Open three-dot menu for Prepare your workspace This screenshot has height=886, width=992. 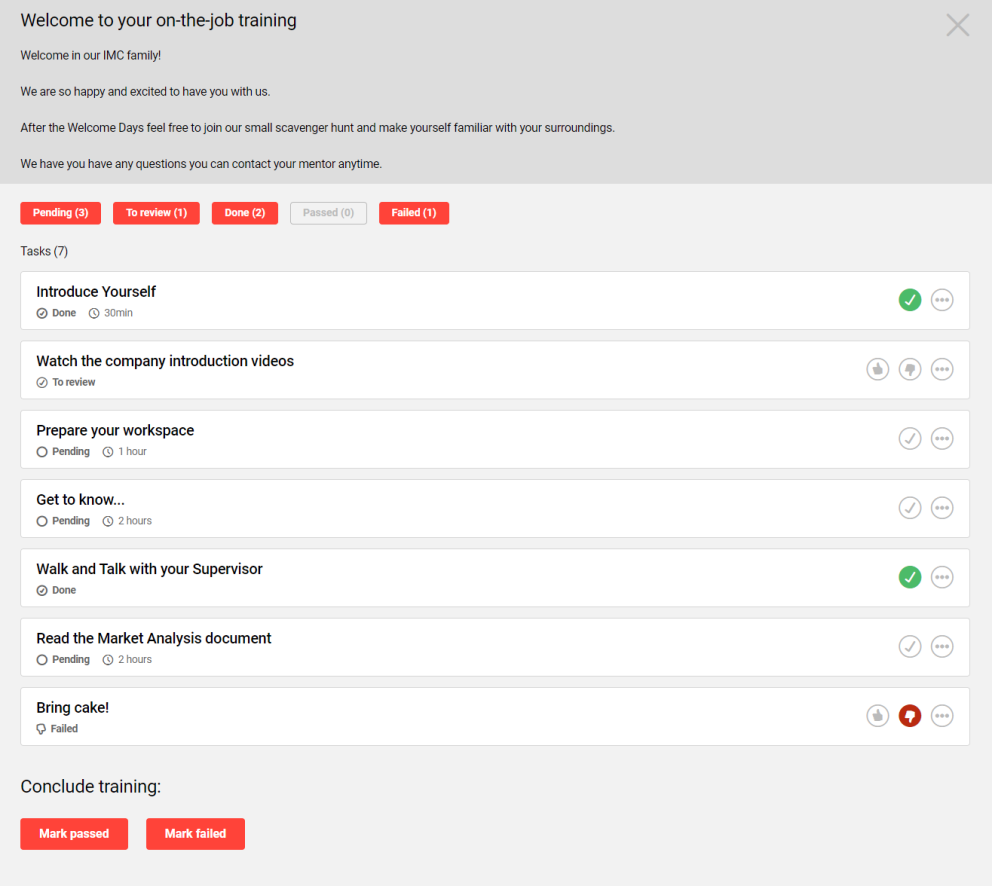pos(942,439)
